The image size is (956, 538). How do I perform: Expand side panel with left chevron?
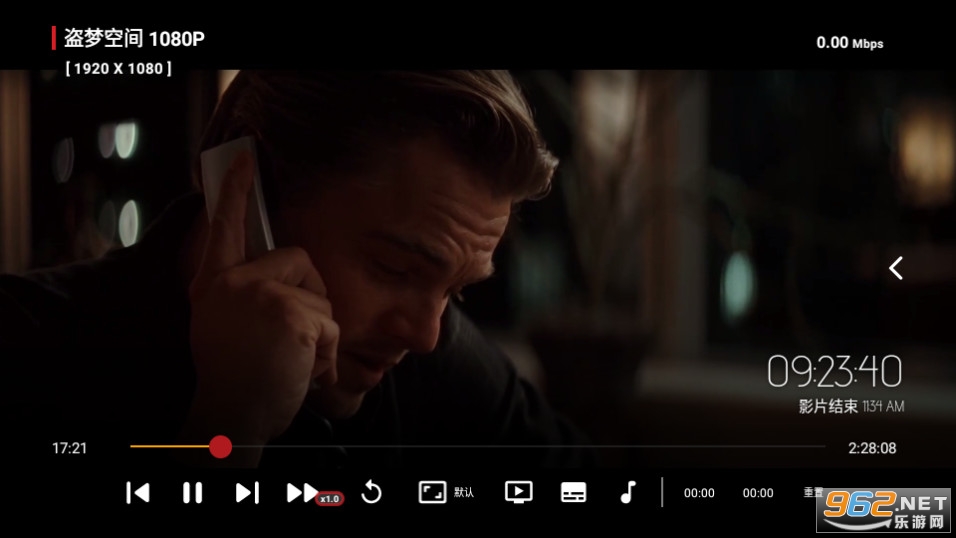[896, 268]
